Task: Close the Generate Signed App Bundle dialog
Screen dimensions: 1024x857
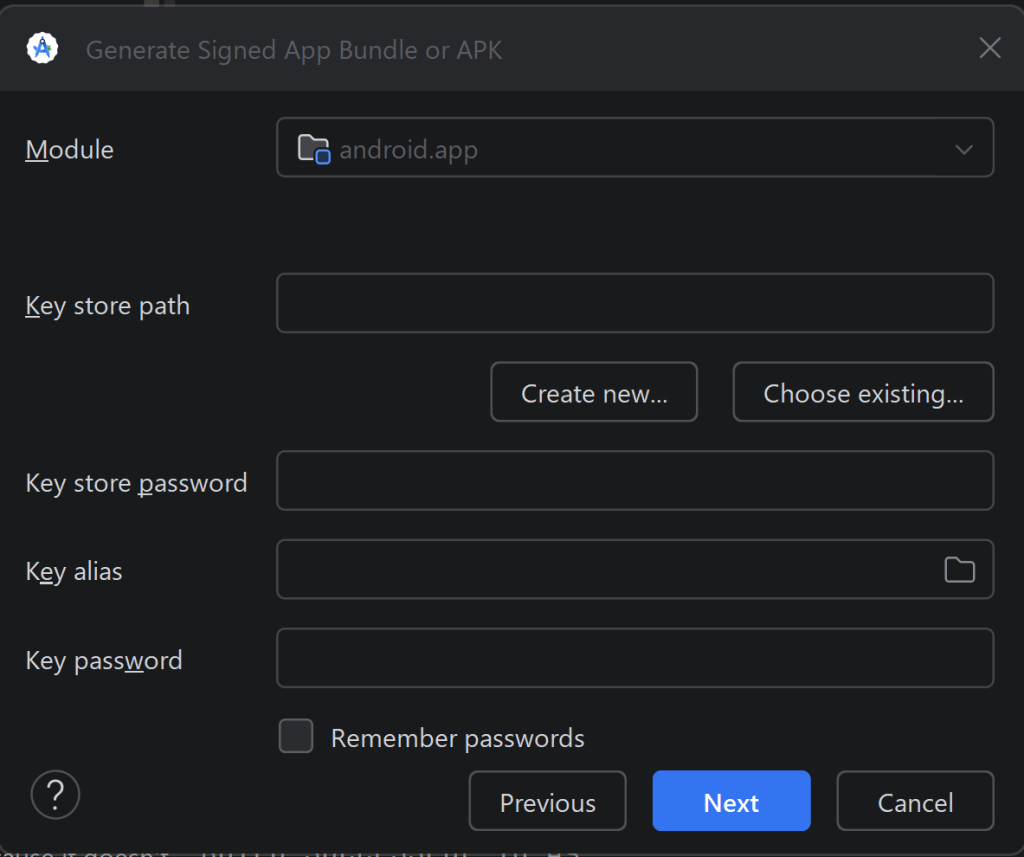Action: [990, 48]
